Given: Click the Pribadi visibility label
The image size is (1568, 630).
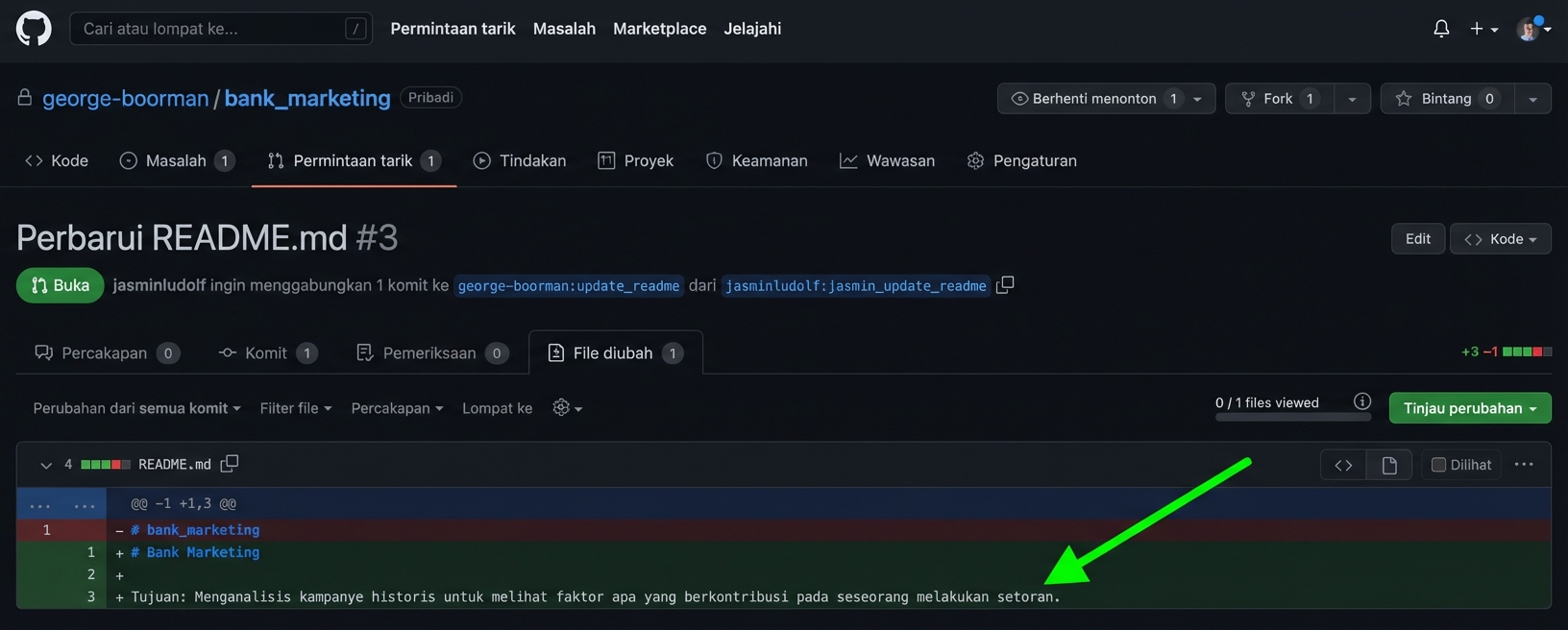Looking at the screenshot, I should [x=430, y=98].
